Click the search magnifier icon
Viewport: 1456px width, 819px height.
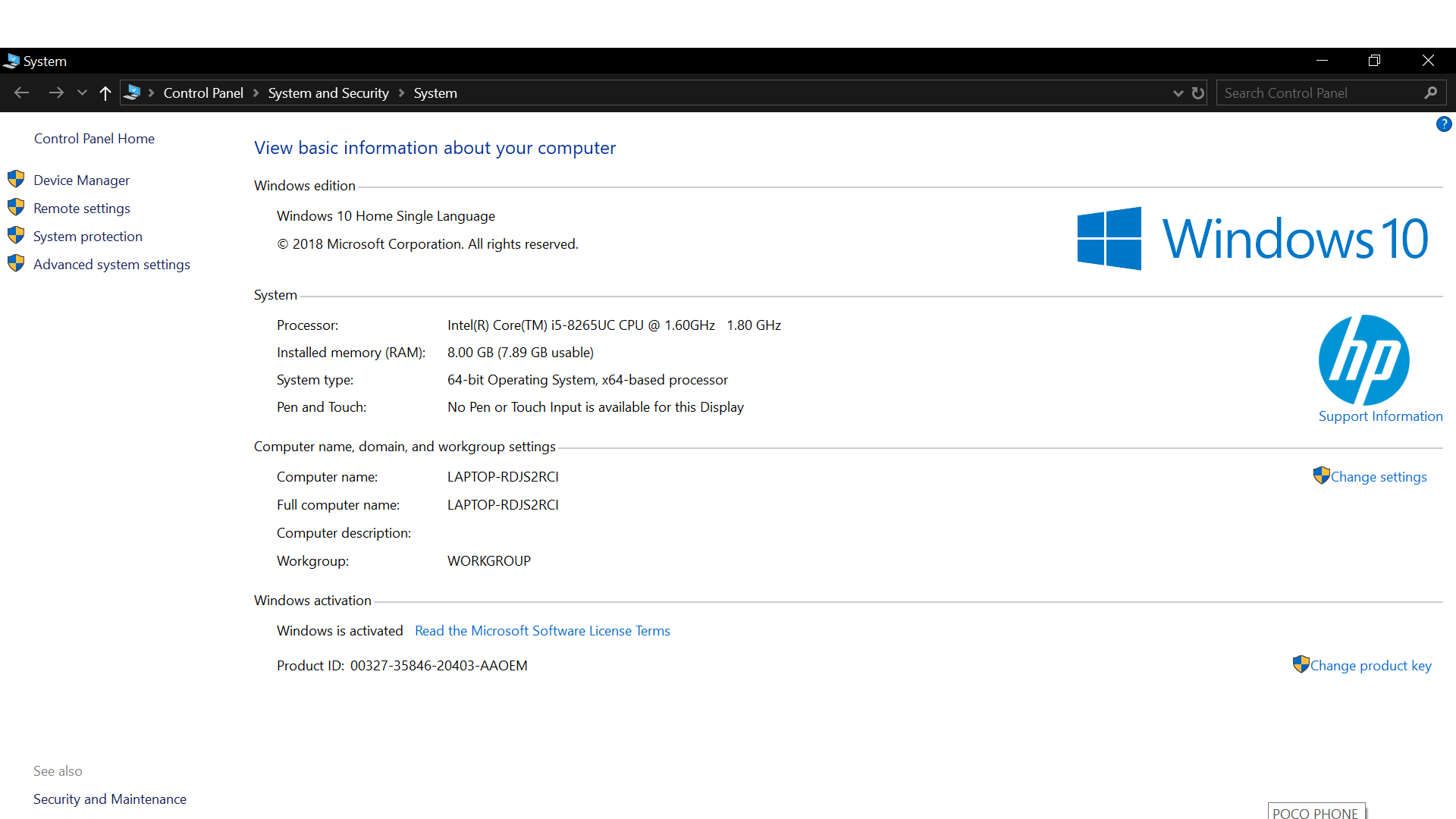(x=1430, y=93)
